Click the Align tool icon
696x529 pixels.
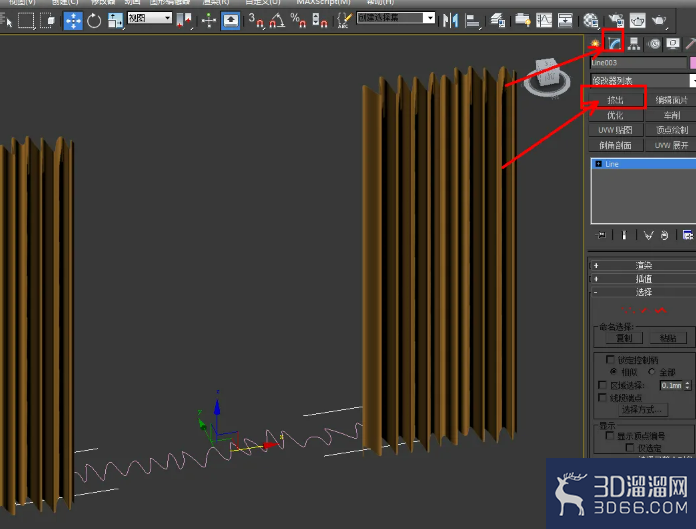pos(472,21)
